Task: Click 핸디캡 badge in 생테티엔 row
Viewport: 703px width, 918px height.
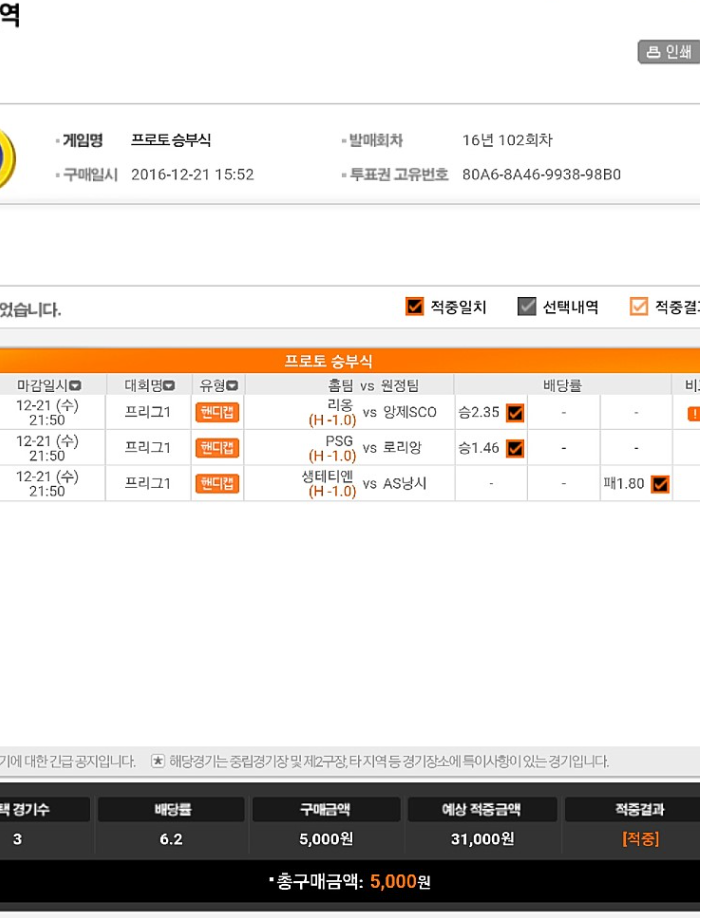Action: pos(217,484)
